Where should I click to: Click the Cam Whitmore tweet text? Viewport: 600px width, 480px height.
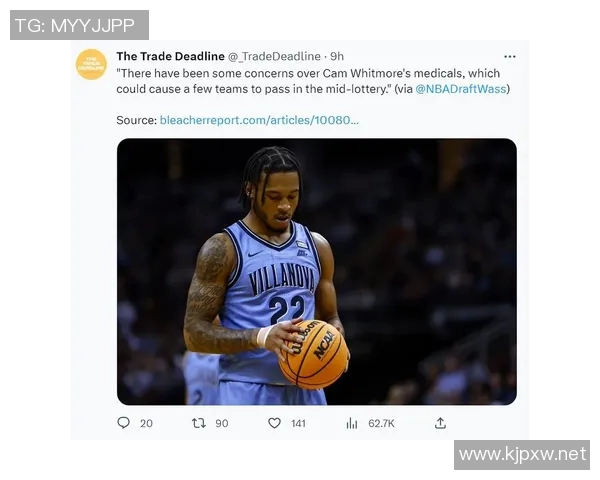[x=300, y=81]
